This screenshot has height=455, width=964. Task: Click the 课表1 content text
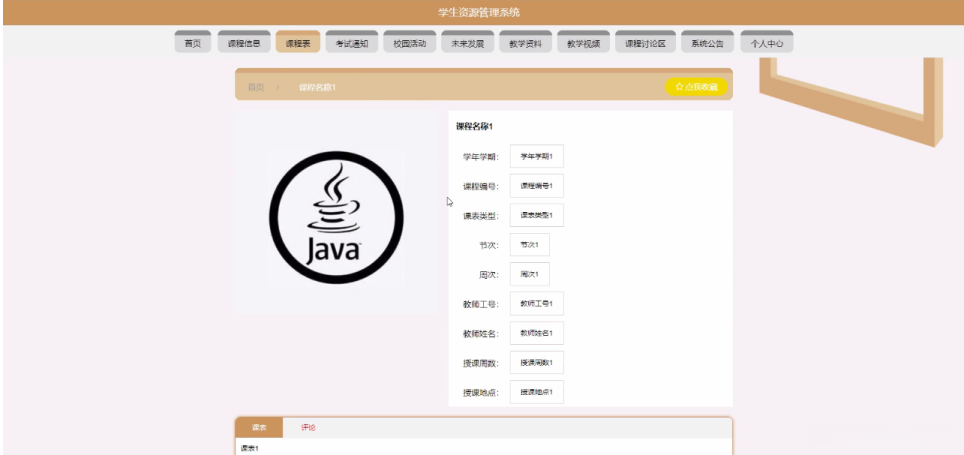(x=249, y=448)
